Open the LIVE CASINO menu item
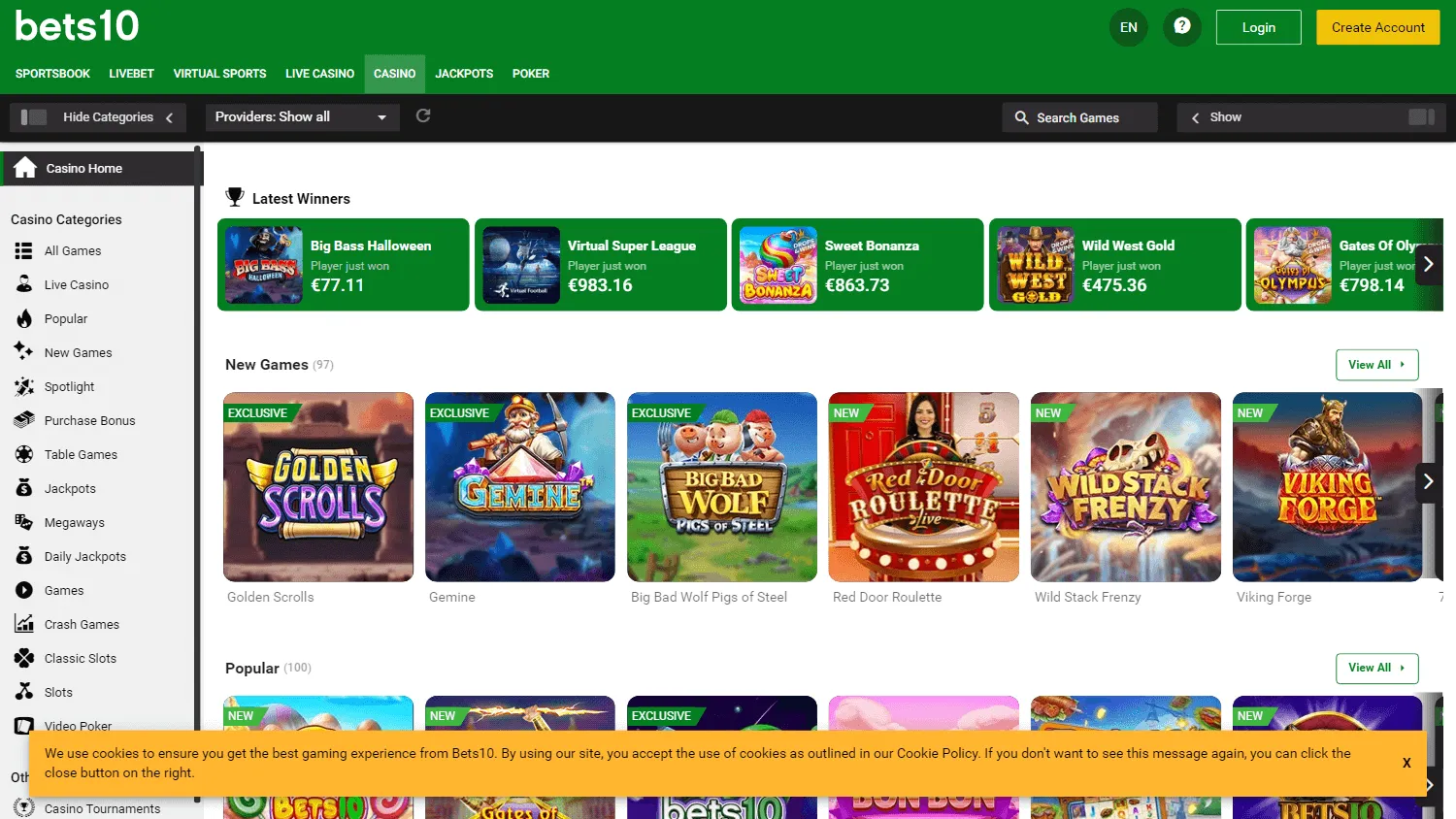The width and height of the screenshot is (1456, 819). 319,74
